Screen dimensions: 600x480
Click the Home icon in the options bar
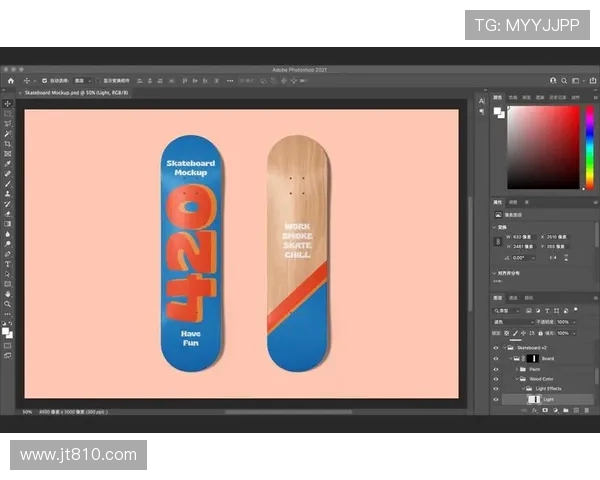point(10,80)
